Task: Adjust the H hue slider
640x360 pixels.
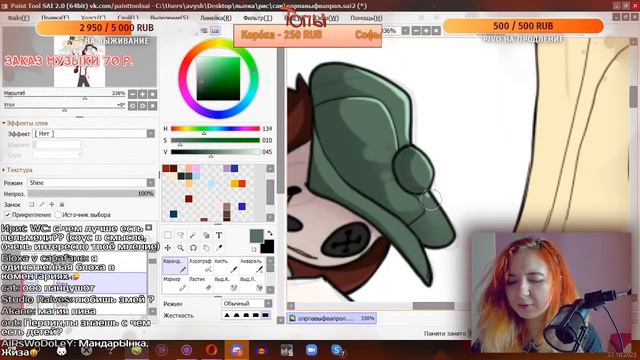Action: point(215,129)
